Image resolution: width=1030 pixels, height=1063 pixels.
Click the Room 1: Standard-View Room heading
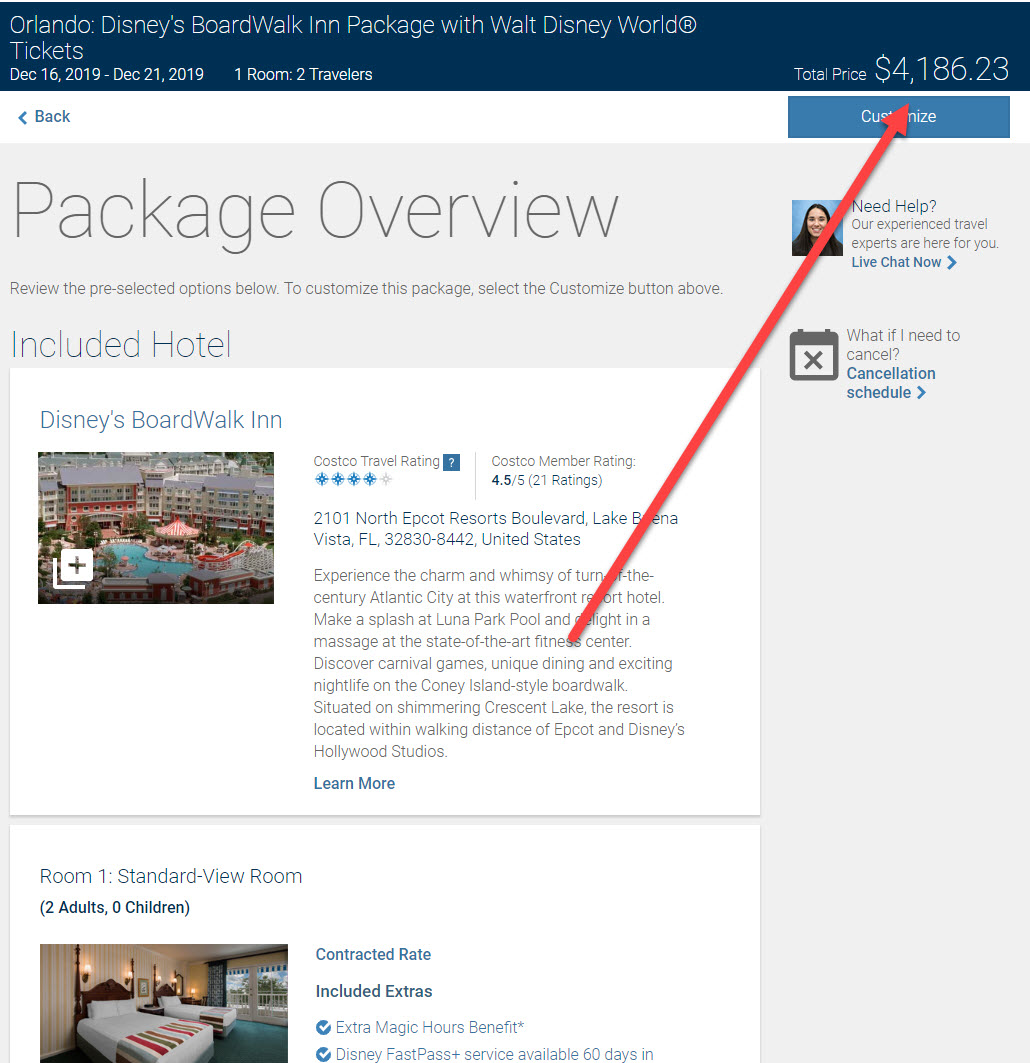click(x=171, y=876)
